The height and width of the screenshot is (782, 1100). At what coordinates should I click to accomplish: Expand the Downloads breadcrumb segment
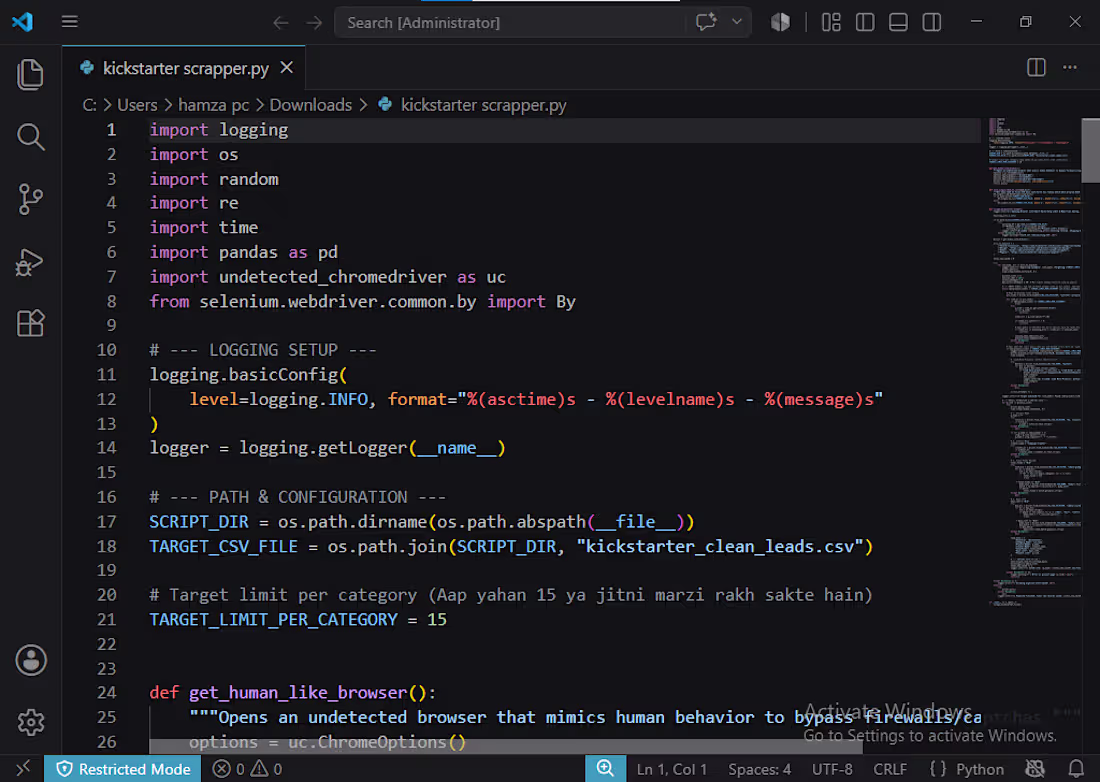pyautogui.click(x=311, y=105)
